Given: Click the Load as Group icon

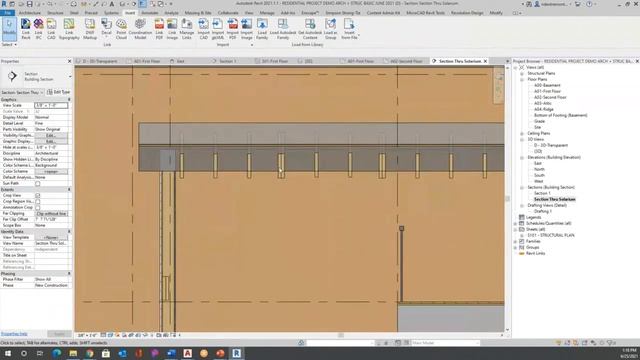Looking at the screenshot, I should 330,24.
